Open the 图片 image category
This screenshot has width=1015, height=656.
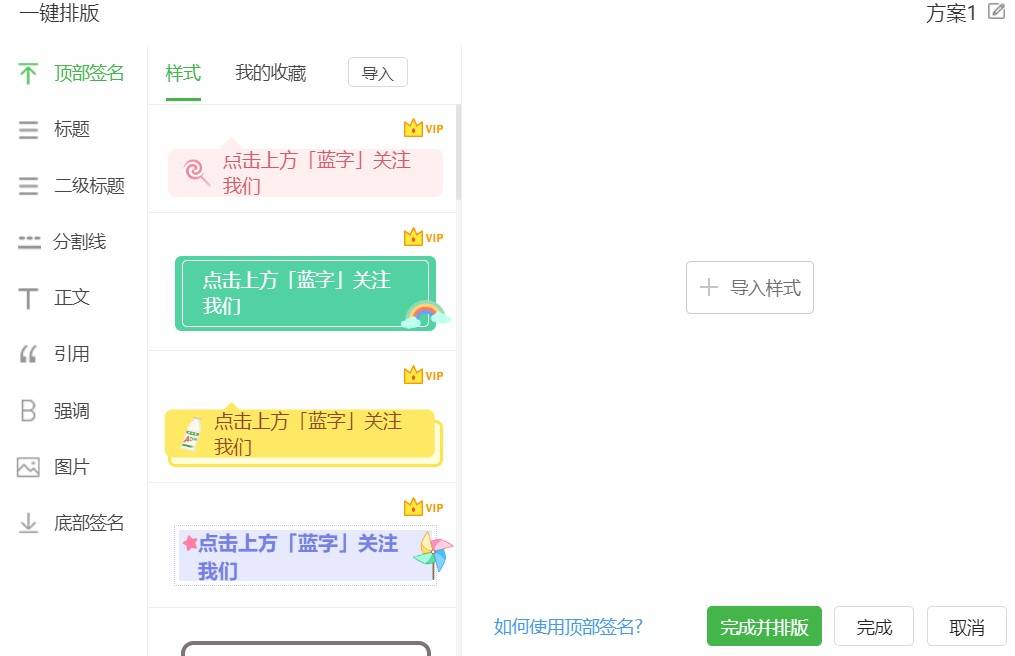(72, 467)
